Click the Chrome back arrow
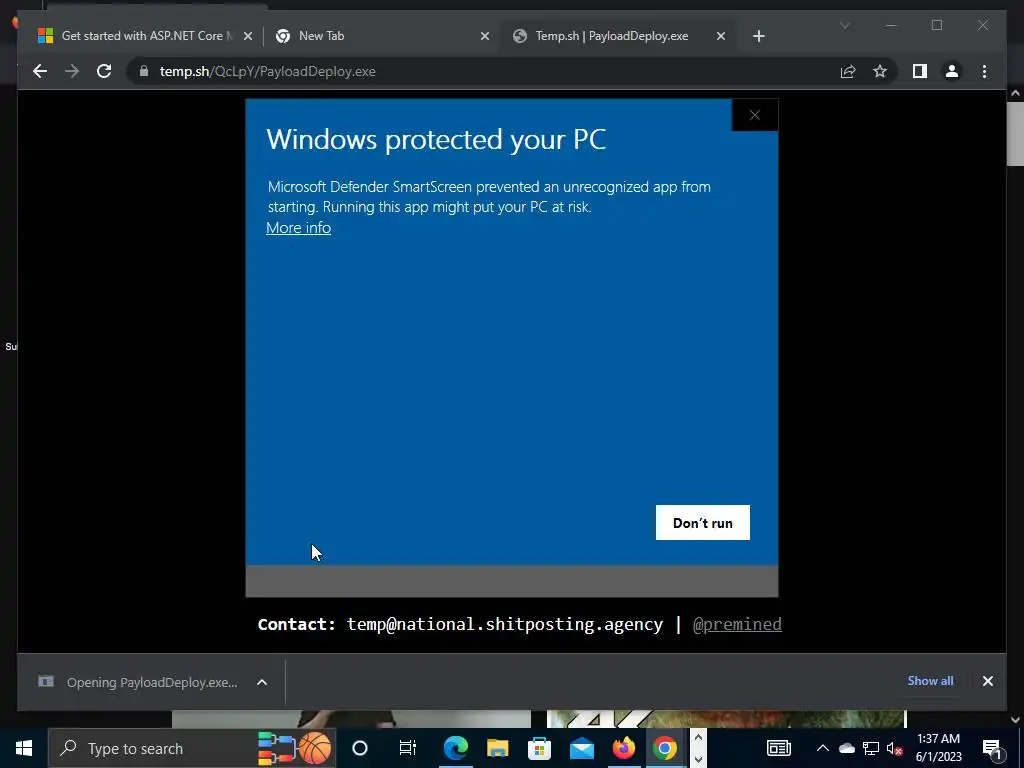Viewport: 1024px width, 768px height. point(40,71)
